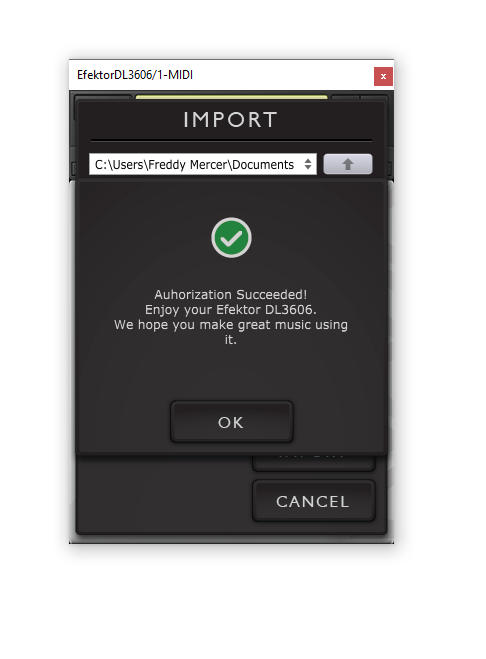Click the down arrow of path stepper
486x659 pixels.
[x=308, y=167]
